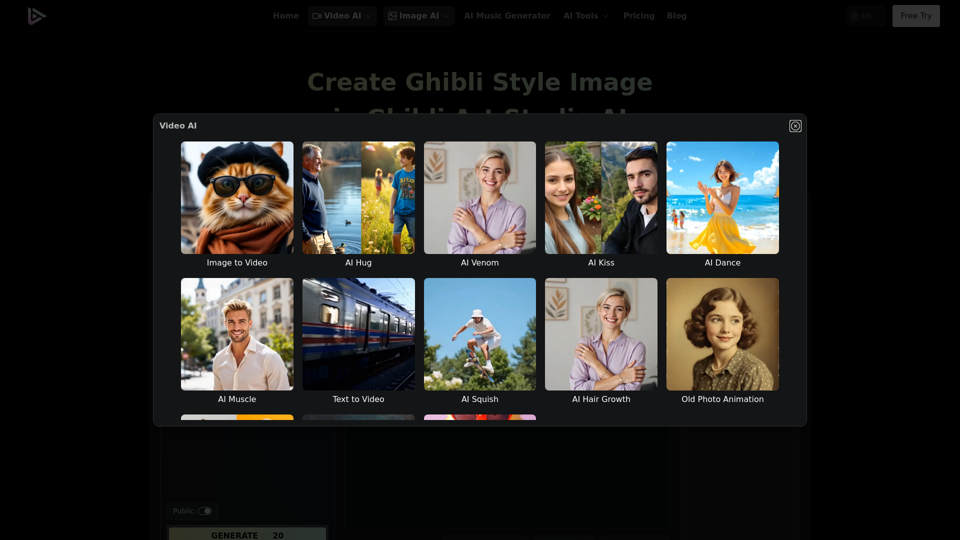Viewport: 960px width, 540px height.
Task: Go to the Home menu item
Action: (286, 16)
